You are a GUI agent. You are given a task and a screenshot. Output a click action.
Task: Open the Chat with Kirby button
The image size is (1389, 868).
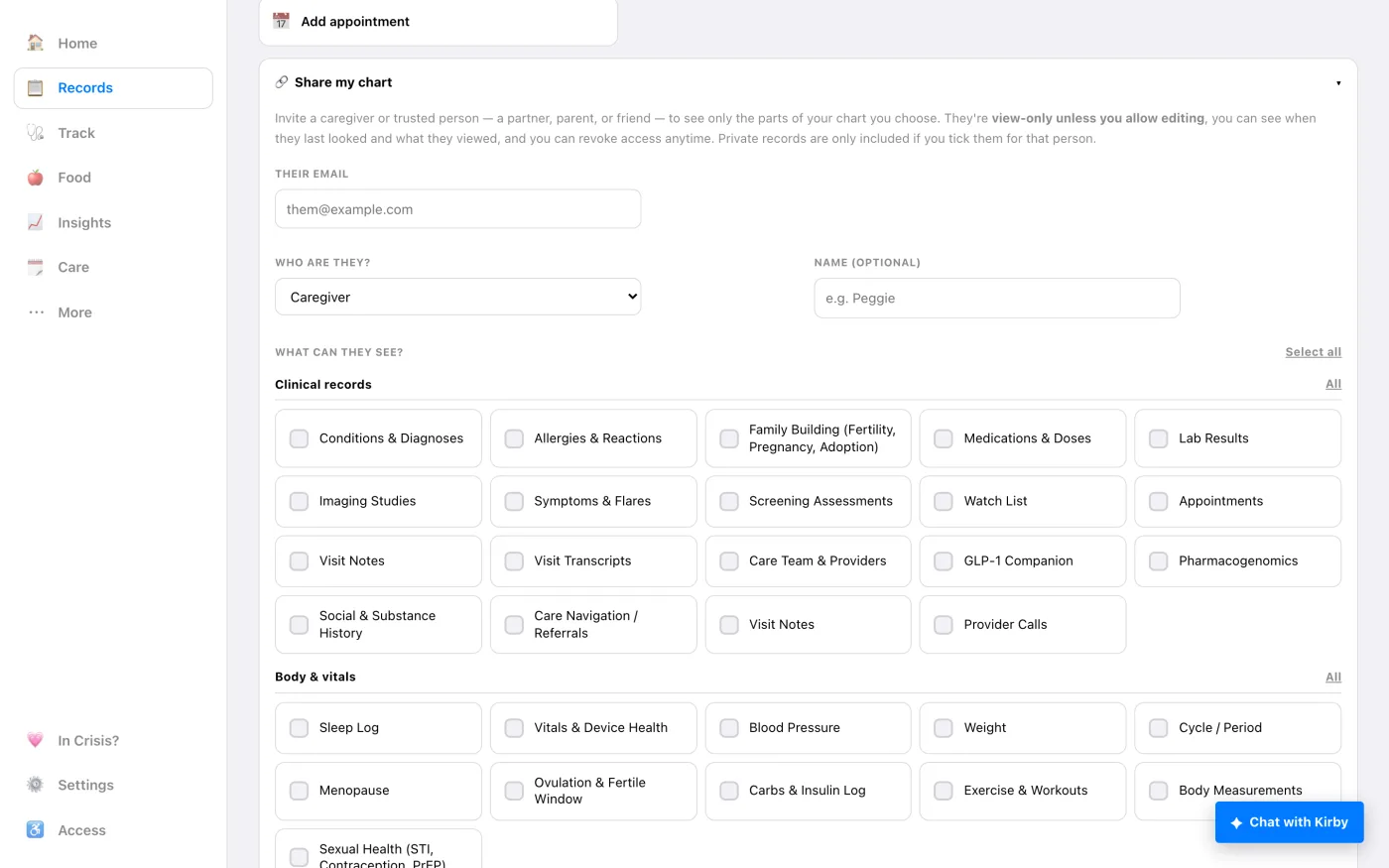[1289, 822]
